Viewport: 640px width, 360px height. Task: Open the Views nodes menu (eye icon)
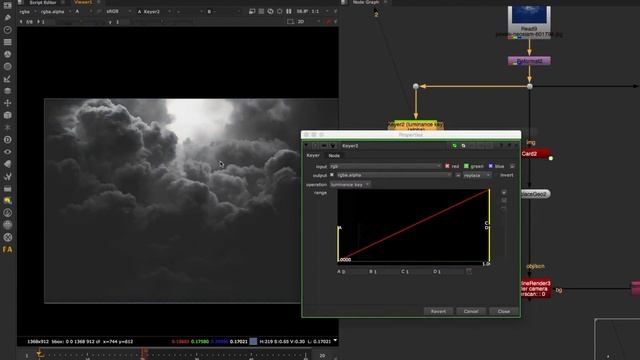pos(7,152)
